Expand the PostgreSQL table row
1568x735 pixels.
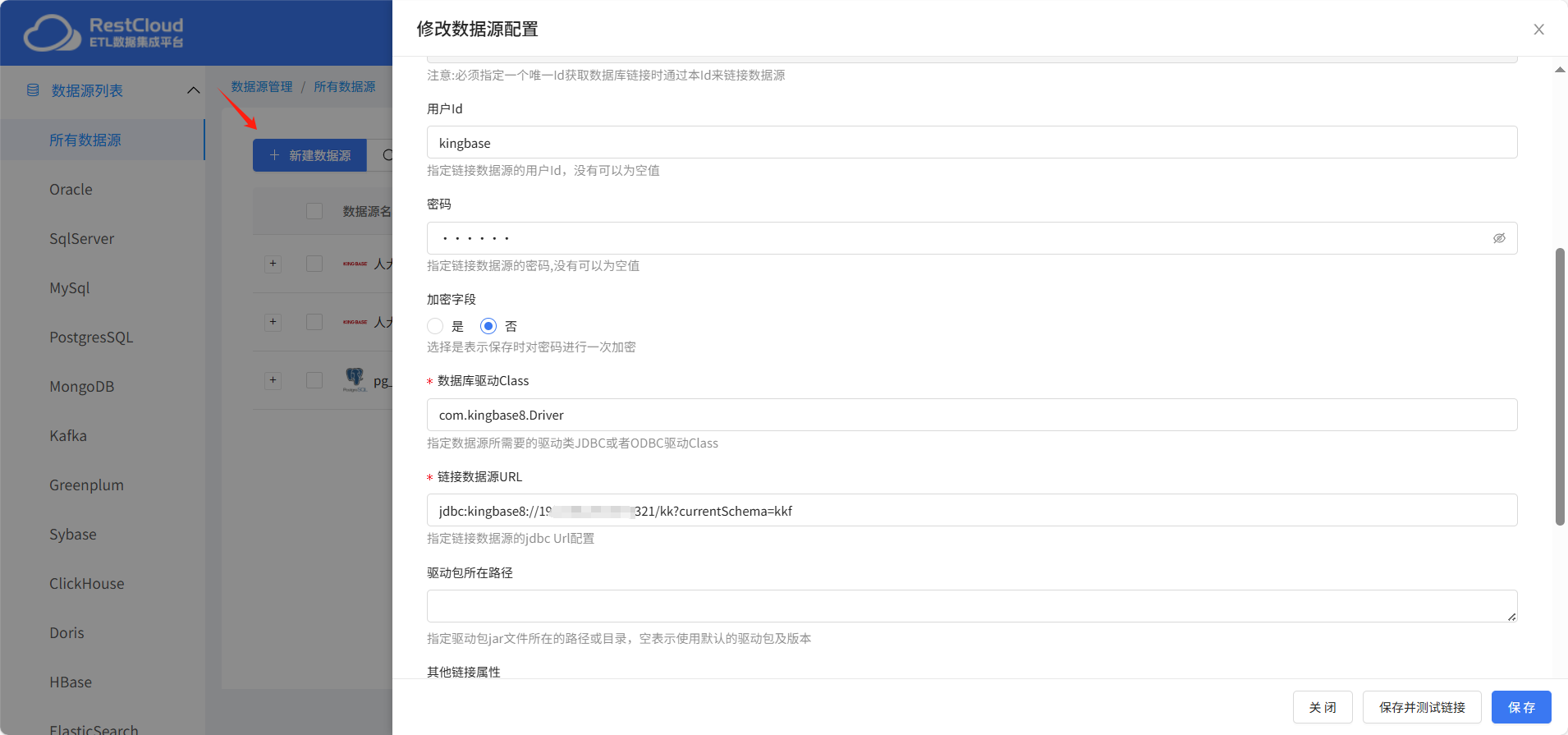tap(273, 380)
